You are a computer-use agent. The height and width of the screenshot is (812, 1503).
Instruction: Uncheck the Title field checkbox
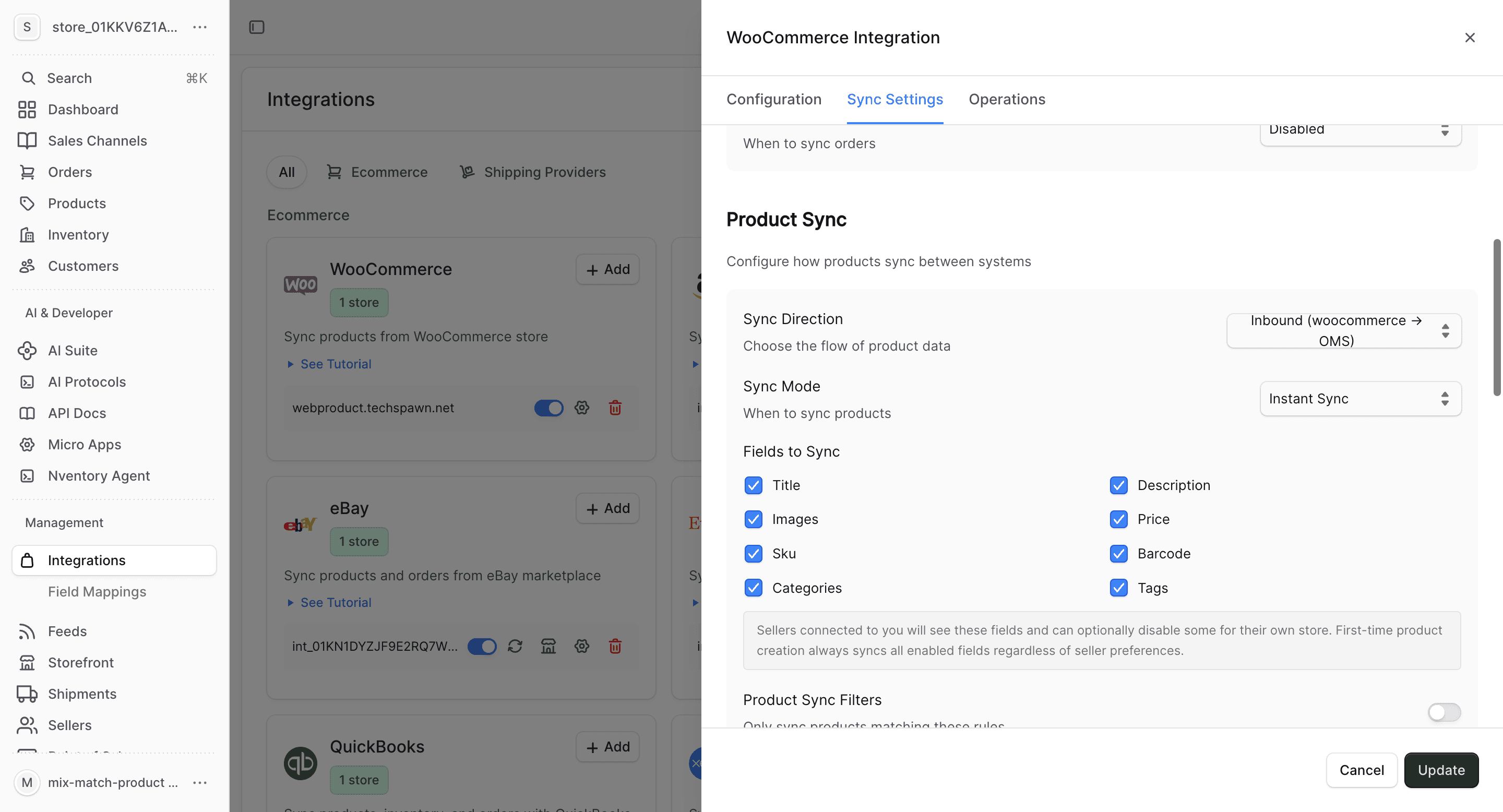[x=753, y=485]
